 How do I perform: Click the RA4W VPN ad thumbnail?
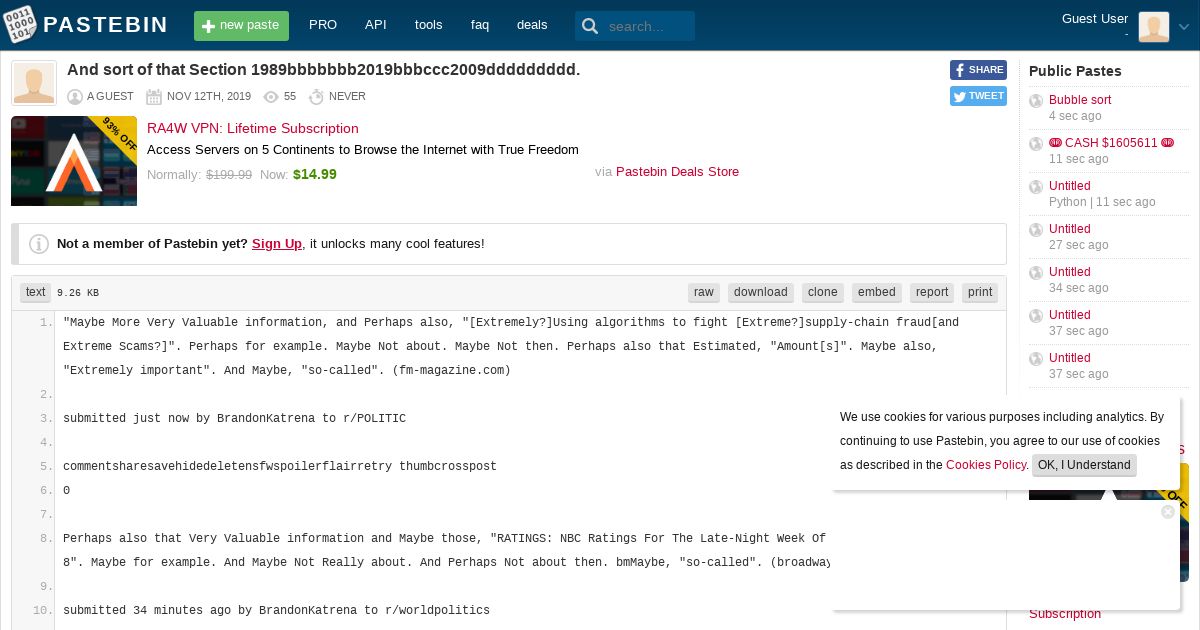[74, 161]
